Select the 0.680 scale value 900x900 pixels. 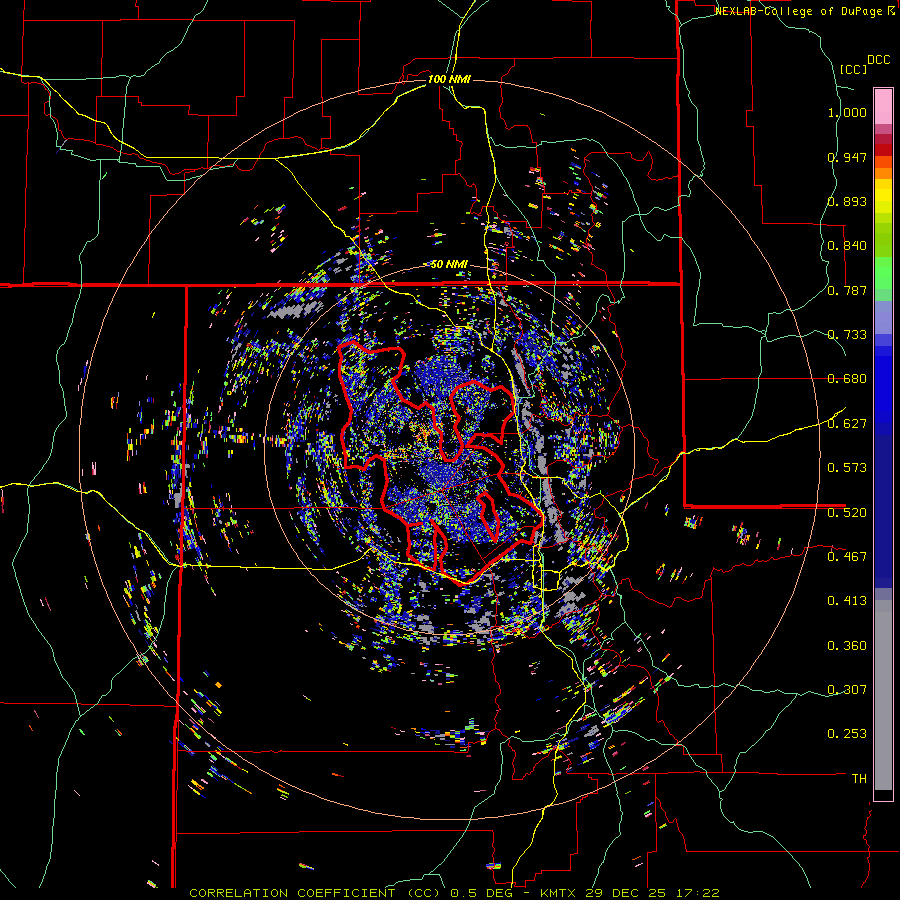(x=847, y=379)
